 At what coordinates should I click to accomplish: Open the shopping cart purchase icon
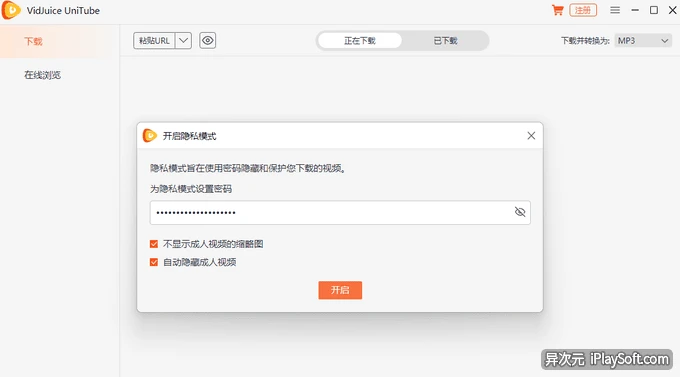click(x=557, y=10)
